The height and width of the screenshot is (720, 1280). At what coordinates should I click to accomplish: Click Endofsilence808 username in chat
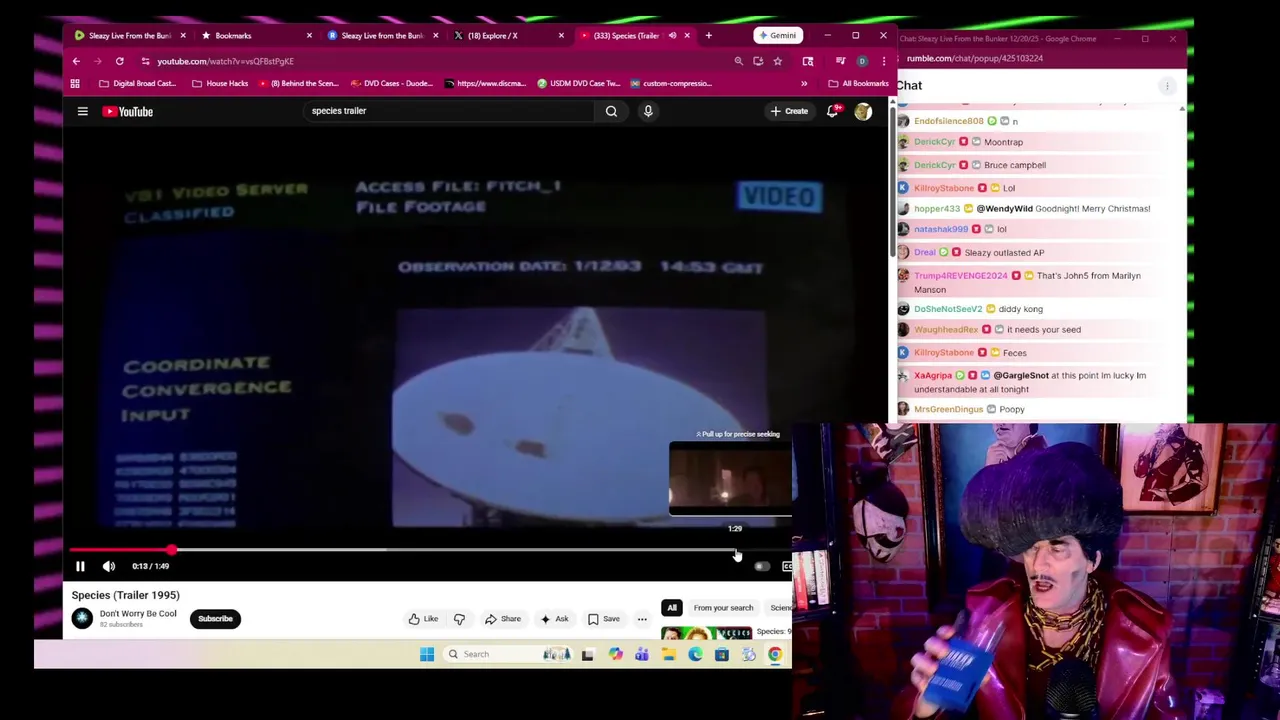pos(949,121)
